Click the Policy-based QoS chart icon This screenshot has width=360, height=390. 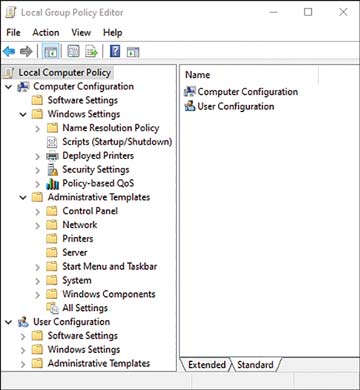(x=52, y=184)
